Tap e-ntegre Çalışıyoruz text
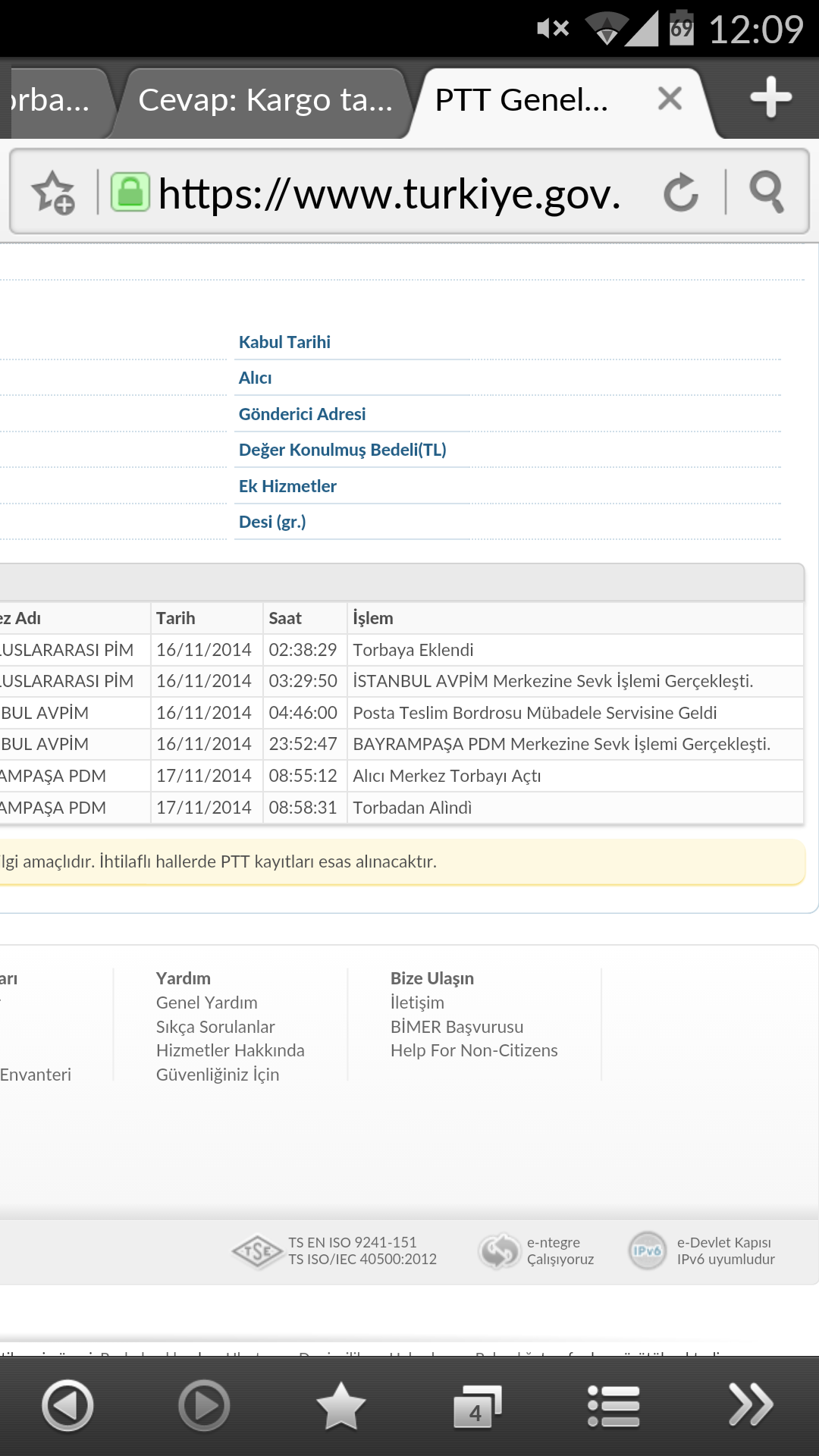 tap(560, 1250)
